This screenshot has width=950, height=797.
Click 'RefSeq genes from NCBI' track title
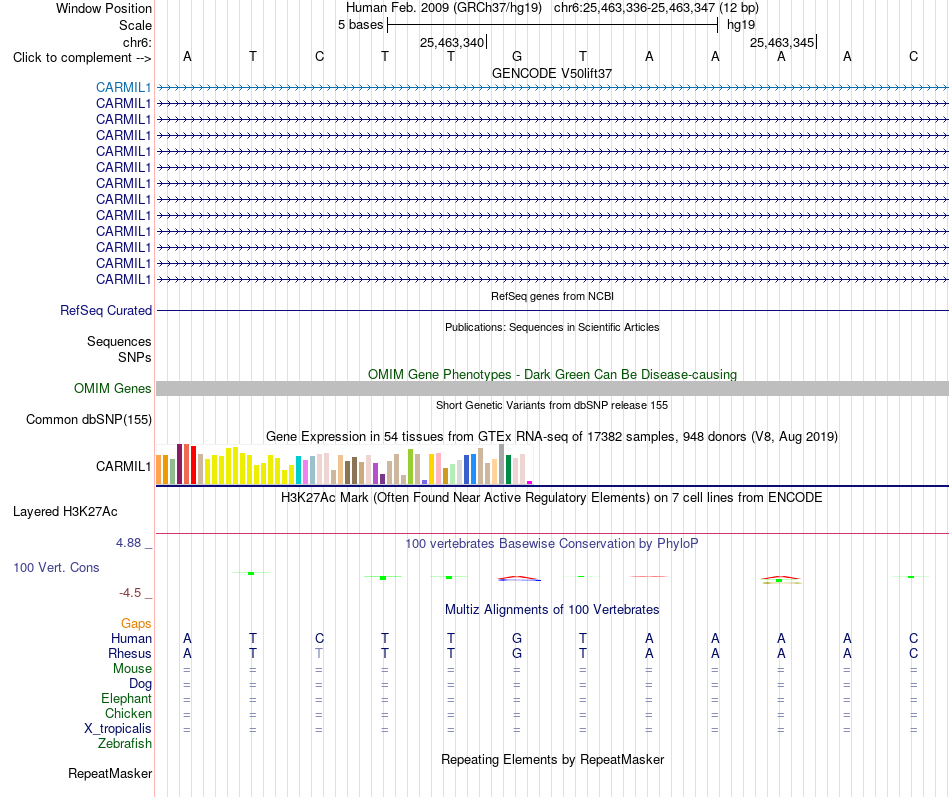click(x=552, y=296)
